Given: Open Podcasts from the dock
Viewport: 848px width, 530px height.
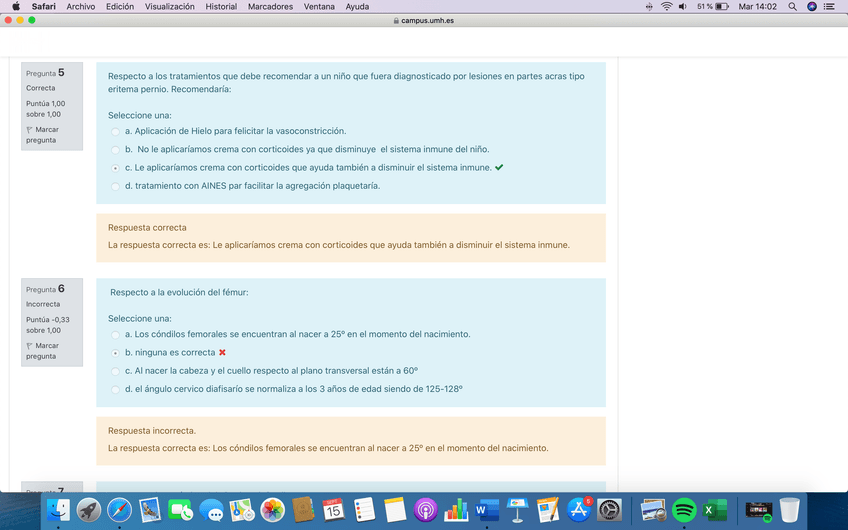Looking at the screenshot, I should coord(426,510).
